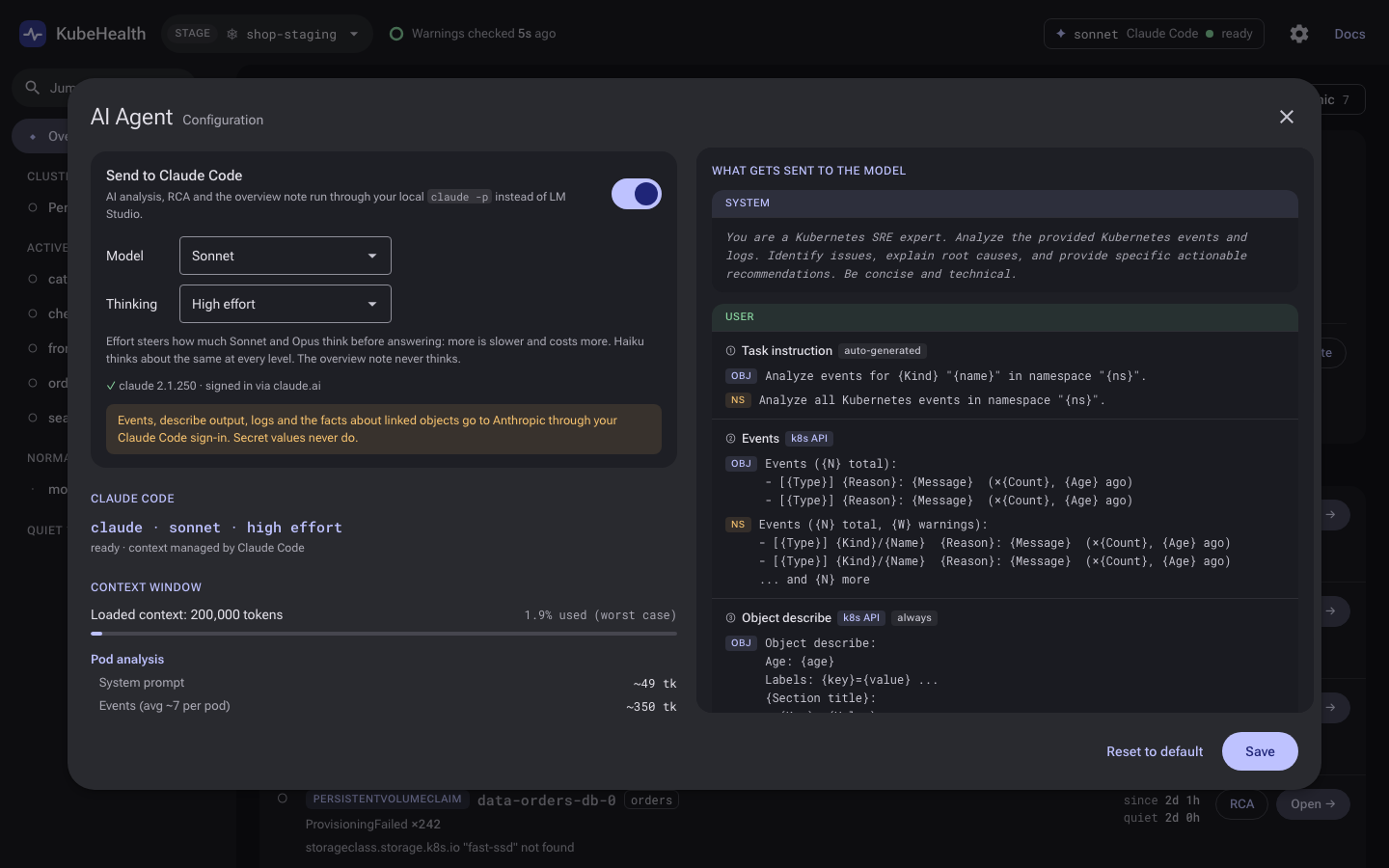This screenshot has height=868, width=1389.
Task: Click the green checkmark beside claude 2.1.250
Action: tap(111, 386)
